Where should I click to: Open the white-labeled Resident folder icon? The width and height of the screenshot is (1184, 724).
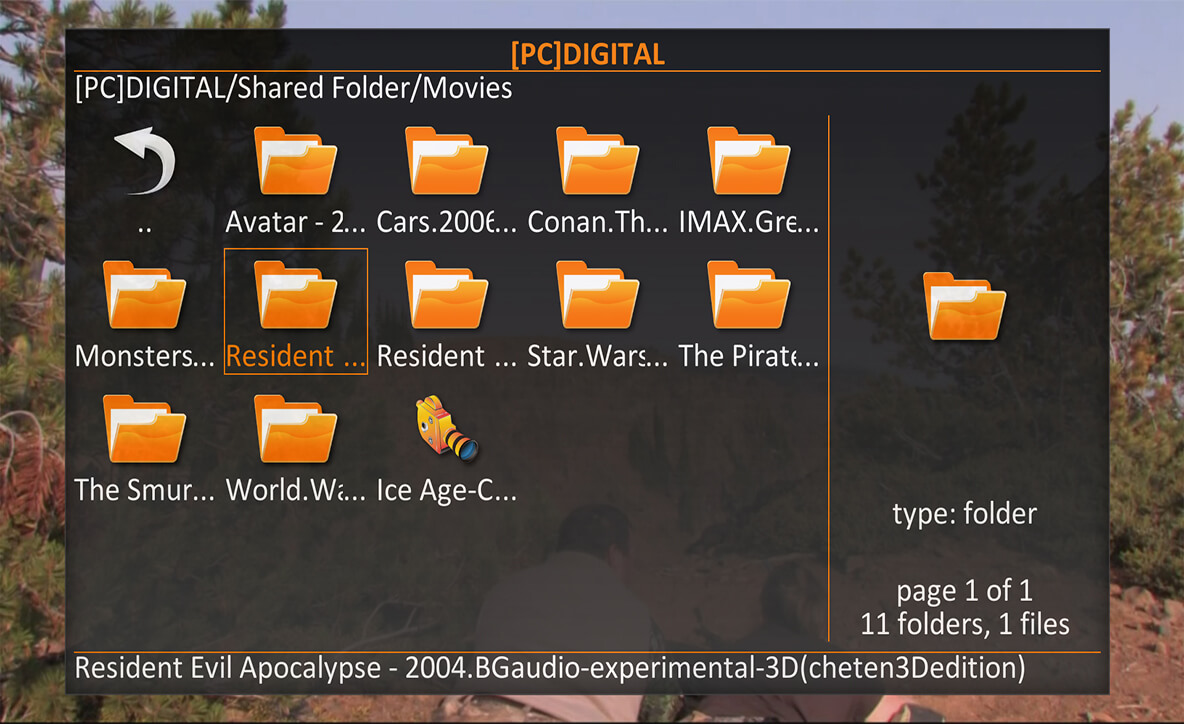tap(446, 295)
